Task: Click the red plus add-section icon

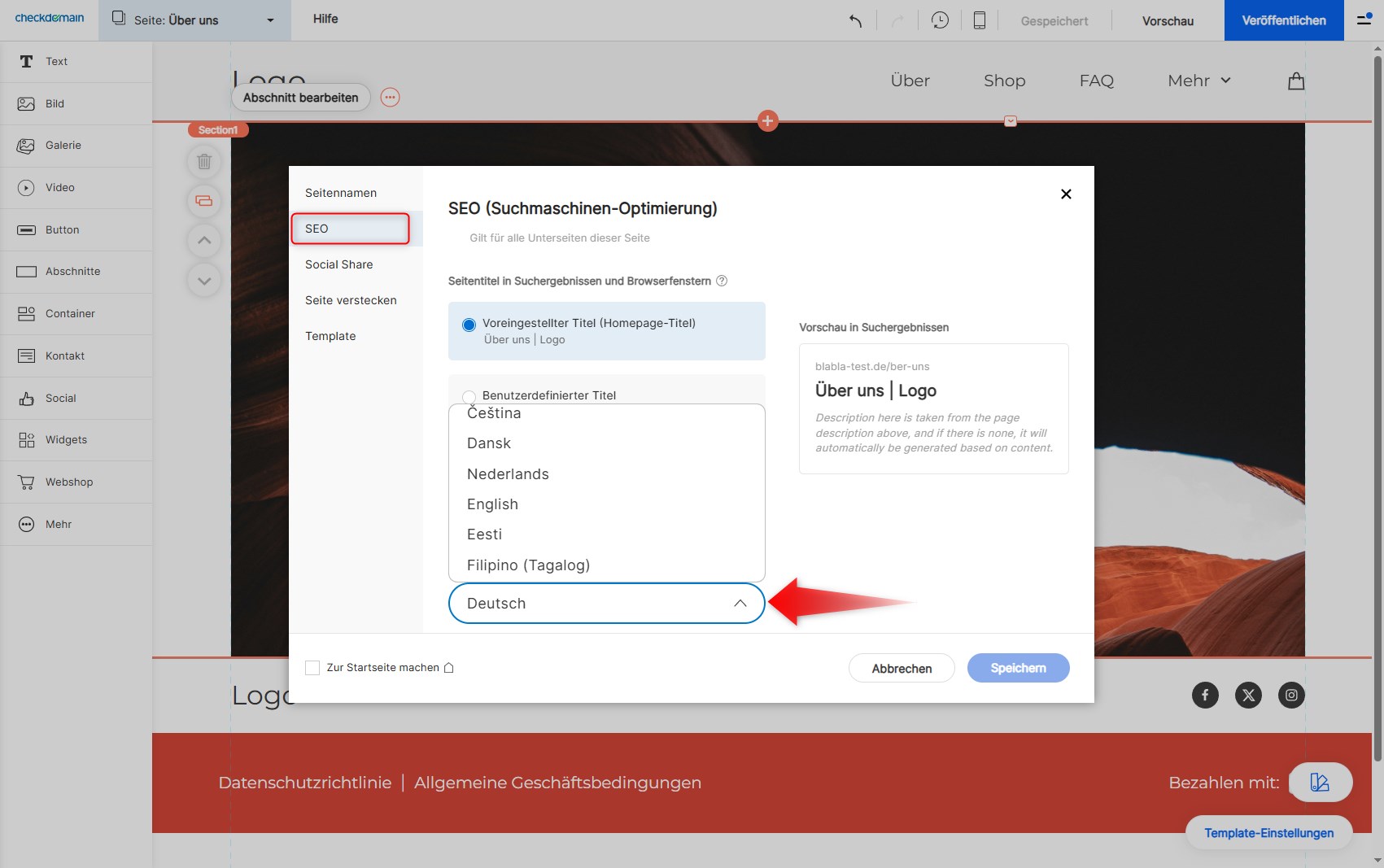Action: (767, 121)
